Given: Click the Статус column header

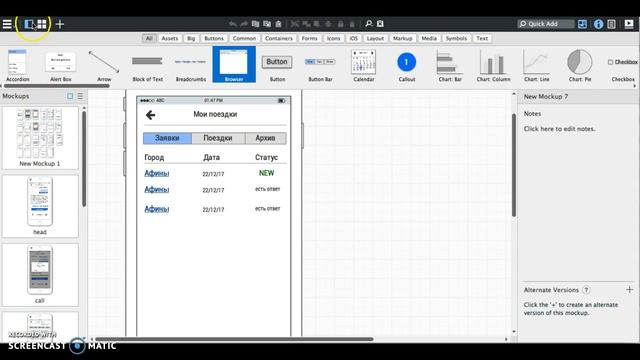Looking at the screenshot, I should [x=266, y=157].
